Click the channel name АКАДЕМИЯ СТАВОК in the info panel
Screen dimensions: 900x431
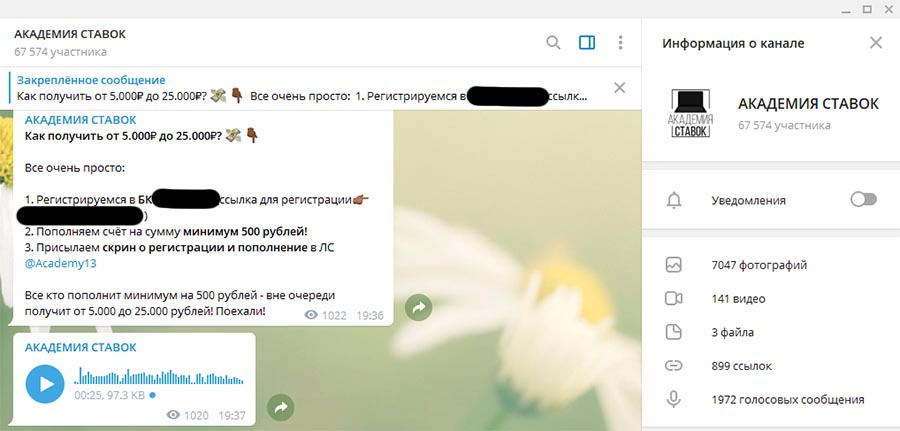pos(808,104)
